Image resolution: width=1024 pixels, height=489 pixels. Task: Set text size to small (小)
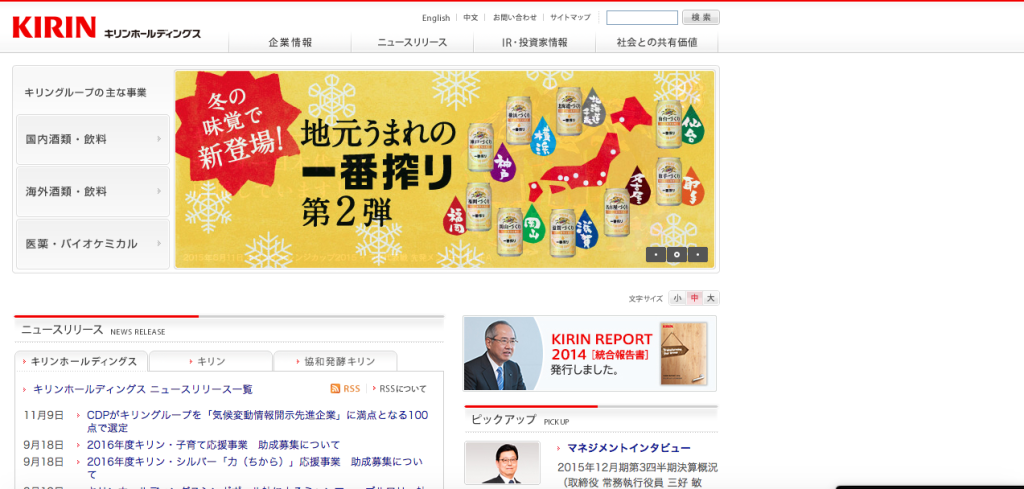click(x=677, y=298)
